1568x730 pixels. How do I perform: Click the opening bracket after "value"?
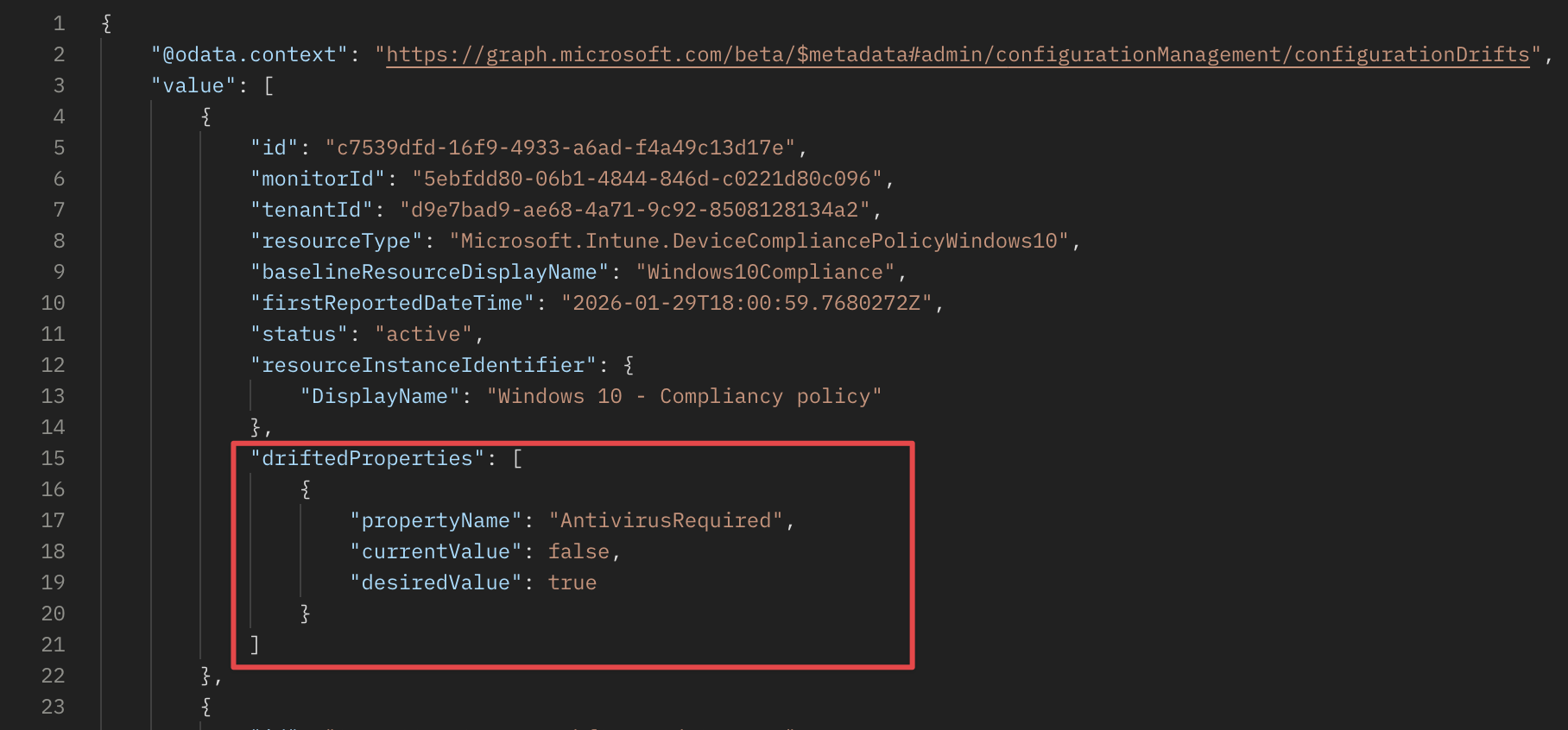(x=269, y=85)
